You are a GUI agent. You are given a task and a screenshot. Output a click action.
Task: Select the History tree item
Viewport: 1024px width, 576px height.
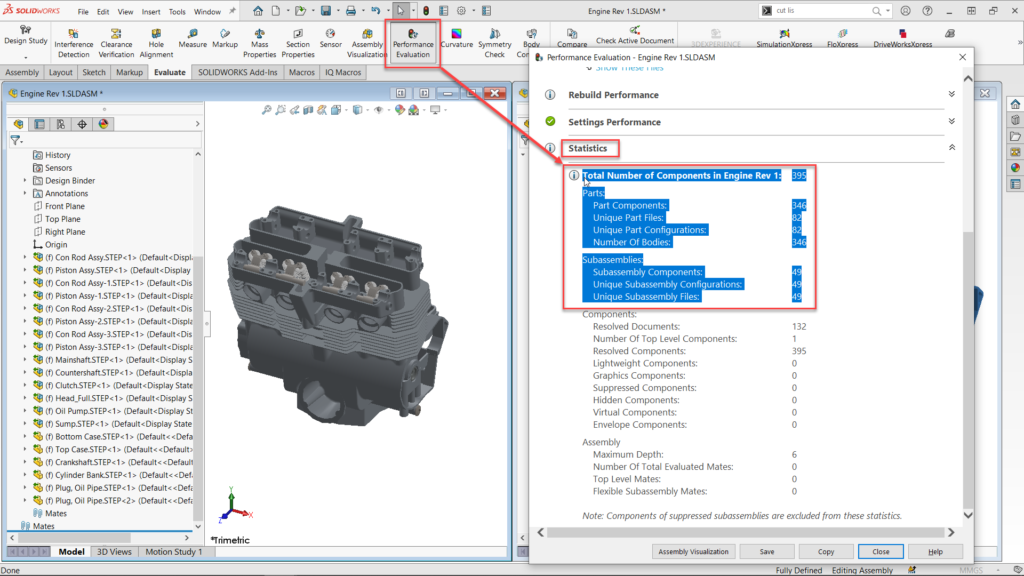(57, 155)
